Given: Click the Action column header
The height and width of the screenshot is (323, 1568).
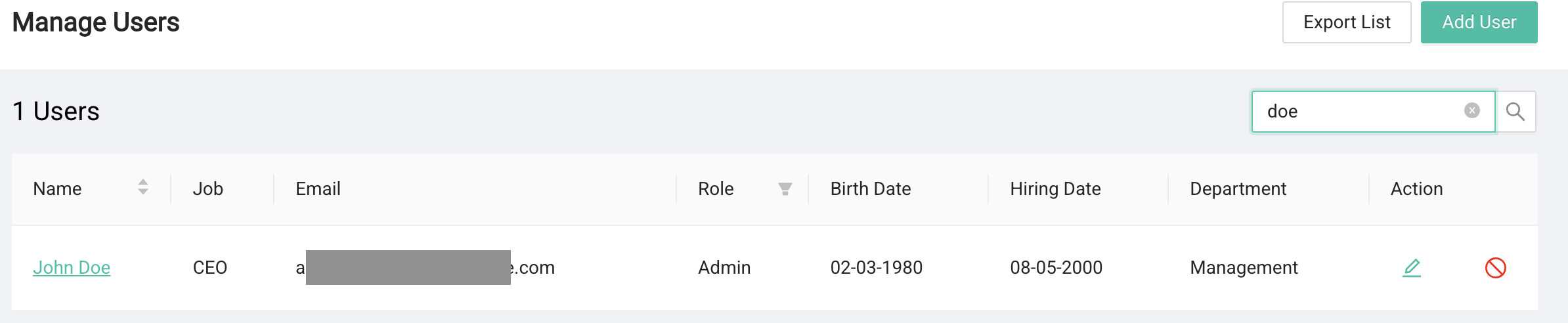Looking at the screenshot, I should coord(1416,189).
